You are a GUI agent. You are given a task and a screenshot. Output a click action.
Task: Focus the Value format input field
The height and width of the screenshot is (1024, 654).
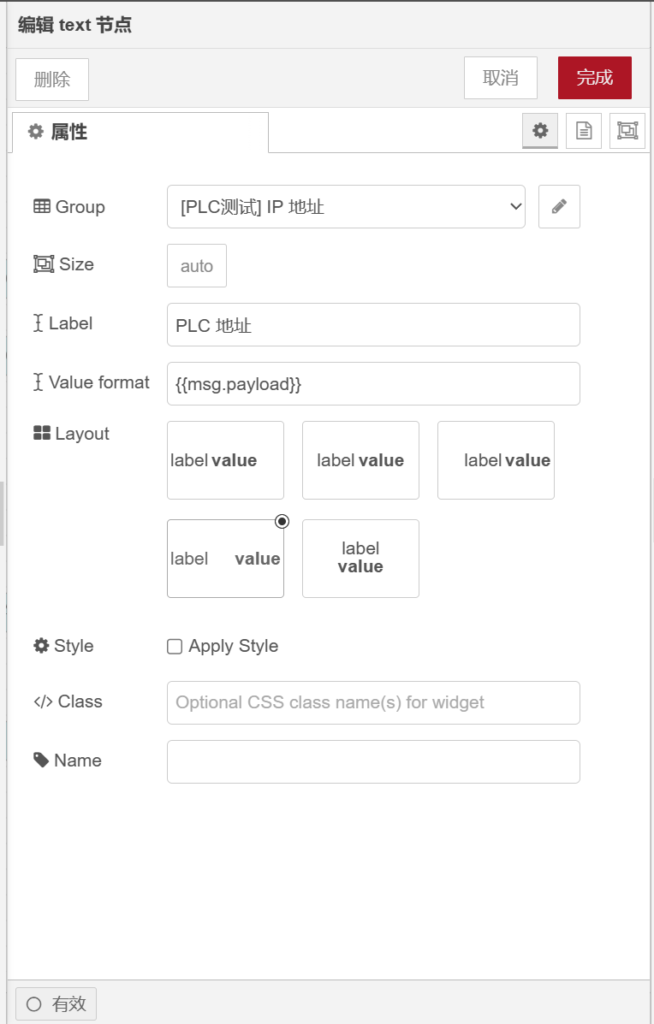click(373, 384)
